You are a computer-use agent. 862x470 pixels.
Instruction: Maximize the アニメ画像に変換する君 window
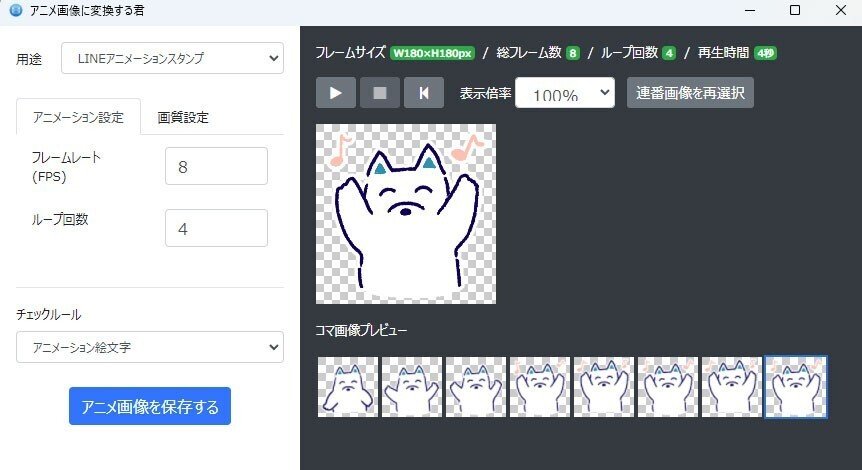click(x=795, y=10)
